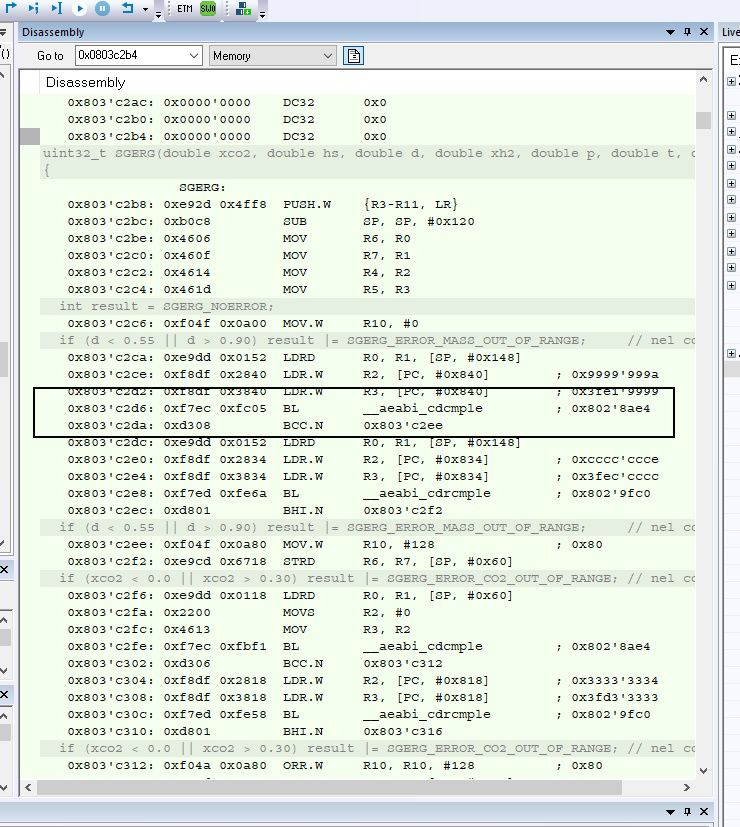Open debug toolbar overflow options
Viewport: 740px width, 827px height.
158,14
